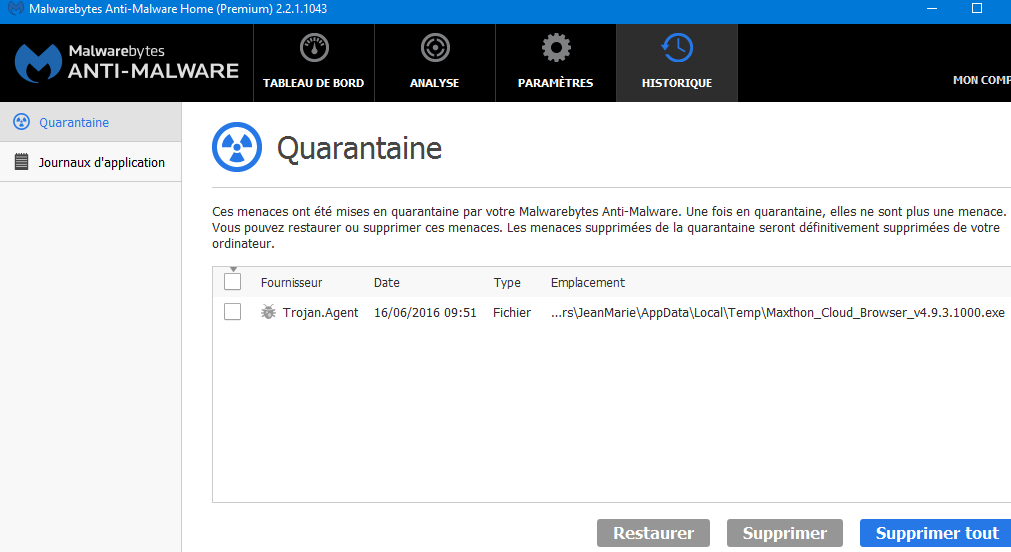The width and height of the screenshot is (1011, 552).
Task: Click the Supprimer tout button
Action: [936, 533]
